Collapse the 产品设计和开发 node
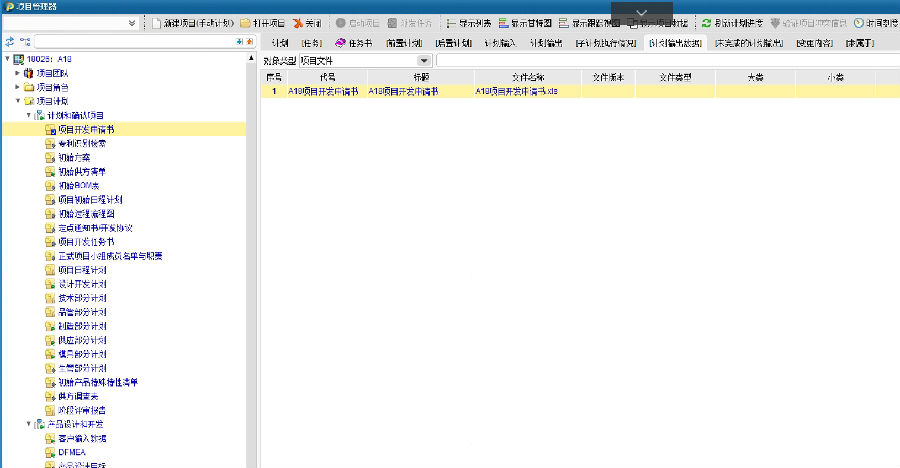900x468 pixels. [x=29, y=424]
